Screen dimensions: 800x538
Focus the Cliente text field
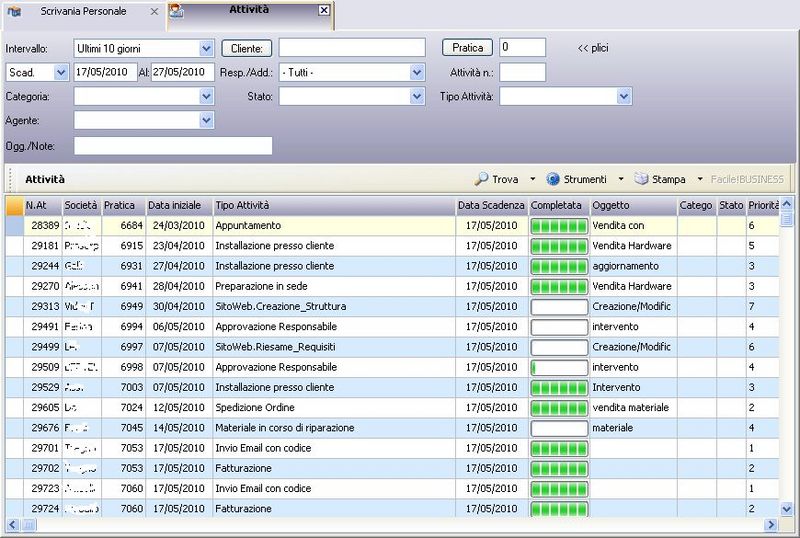tap(352, 47)
